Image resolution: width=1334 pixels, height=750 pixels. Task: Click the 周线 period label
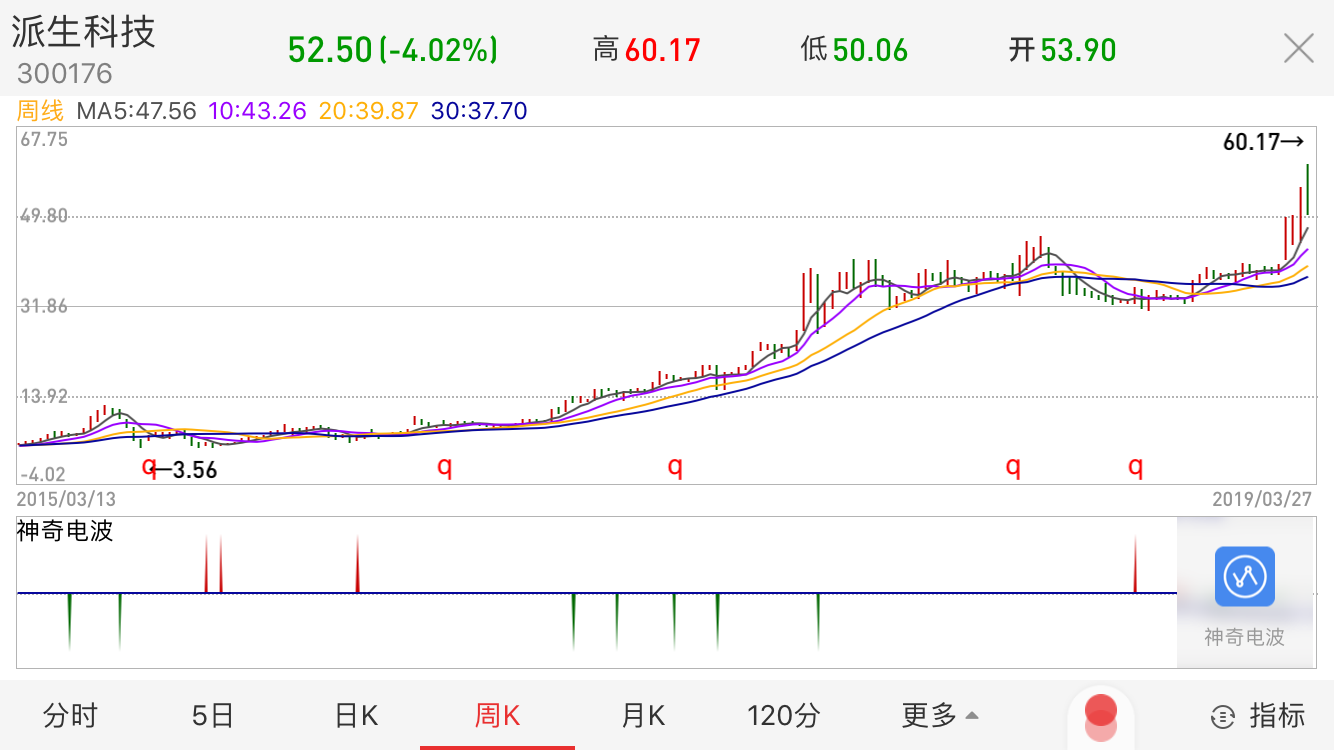(x=41, y=111)
